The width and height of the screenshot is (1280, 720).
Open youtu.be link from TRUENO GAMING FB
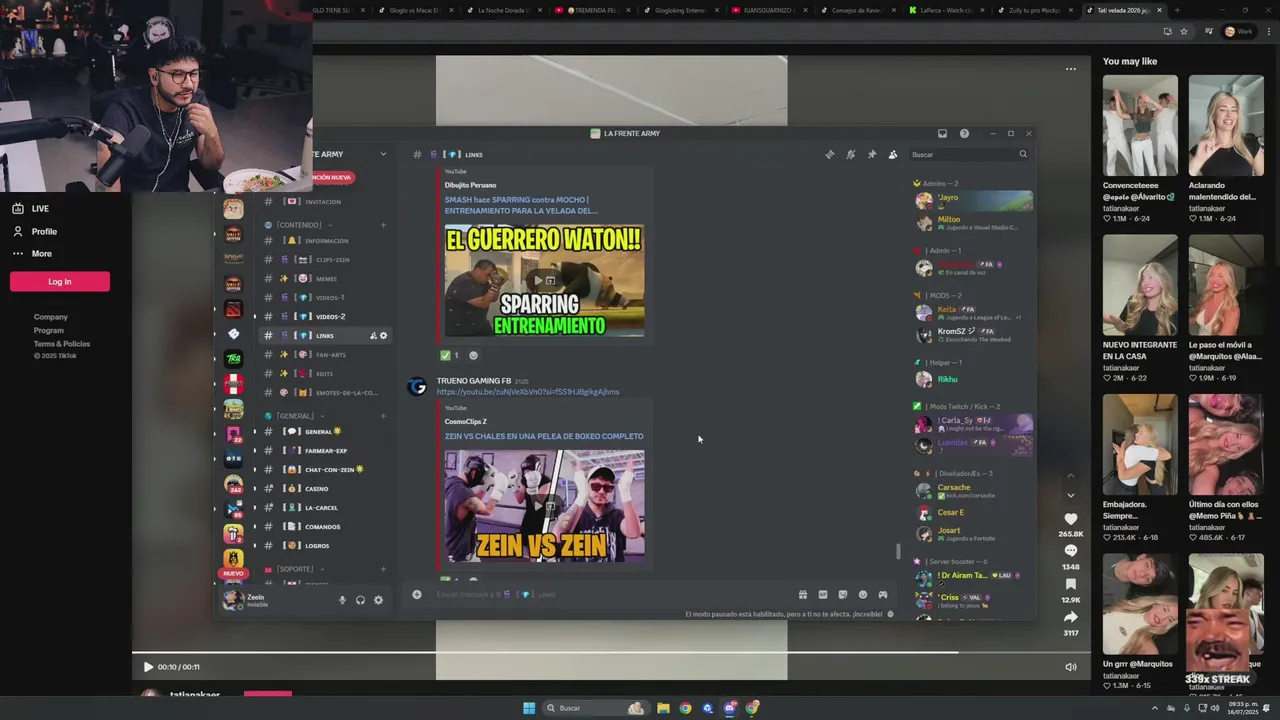click(528, 392)
